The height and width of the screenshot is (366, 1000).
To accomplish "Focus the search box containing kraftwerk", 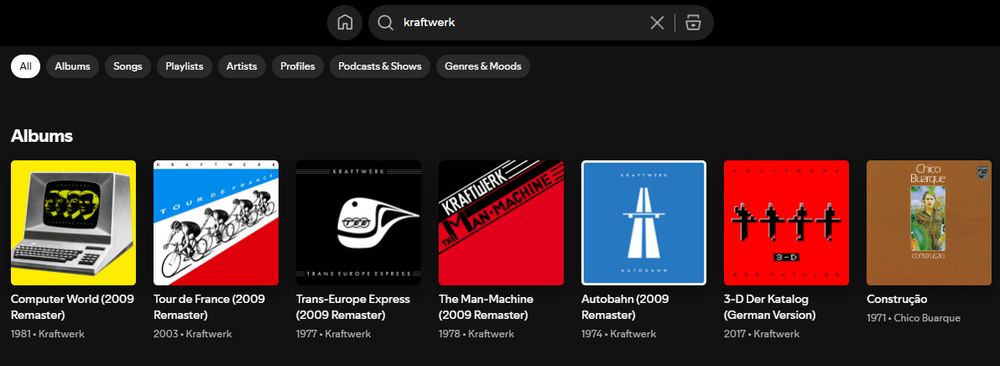I will click(541, 23).
